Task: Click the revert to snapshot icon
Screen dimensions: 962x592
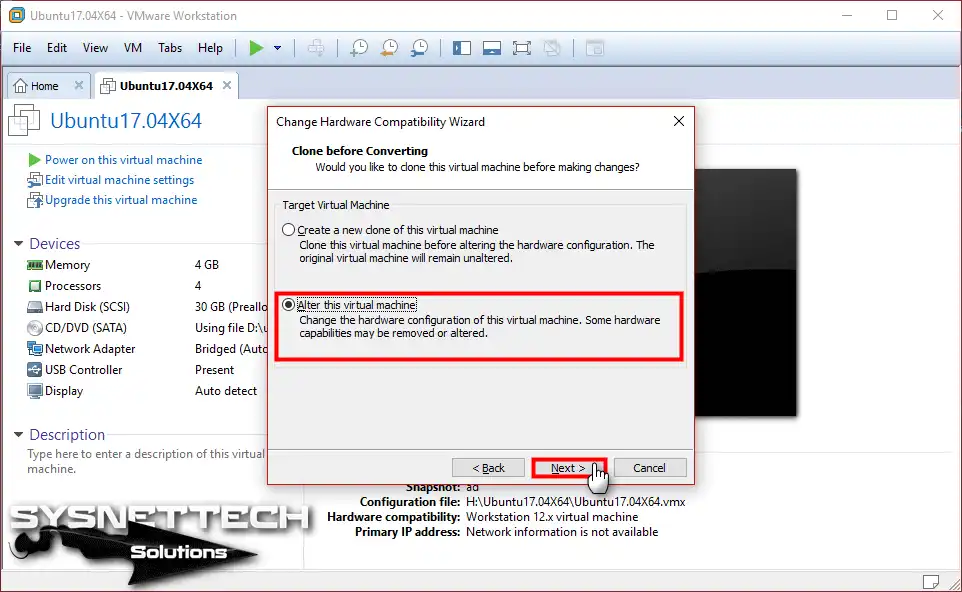Action: click(389, 48)
